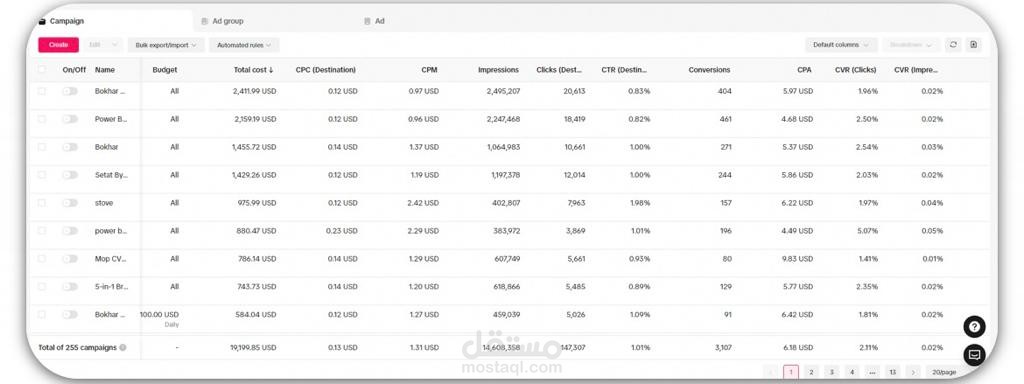
Task: Open the Automated rules dropdown
Action: point(244,45)
